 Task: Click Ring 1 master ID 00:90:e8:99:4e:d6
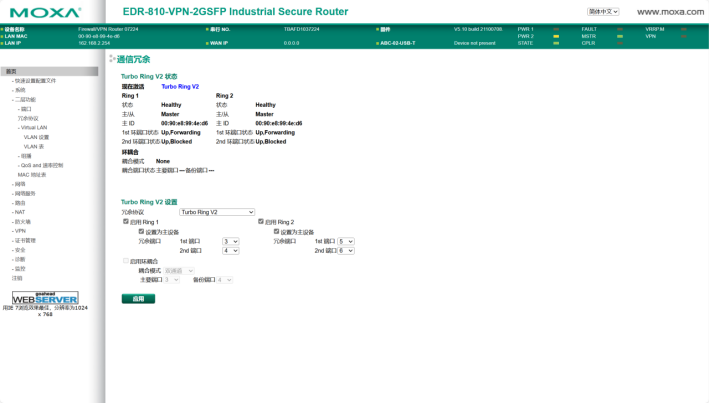pyautogui.click(x=184, y=123)
